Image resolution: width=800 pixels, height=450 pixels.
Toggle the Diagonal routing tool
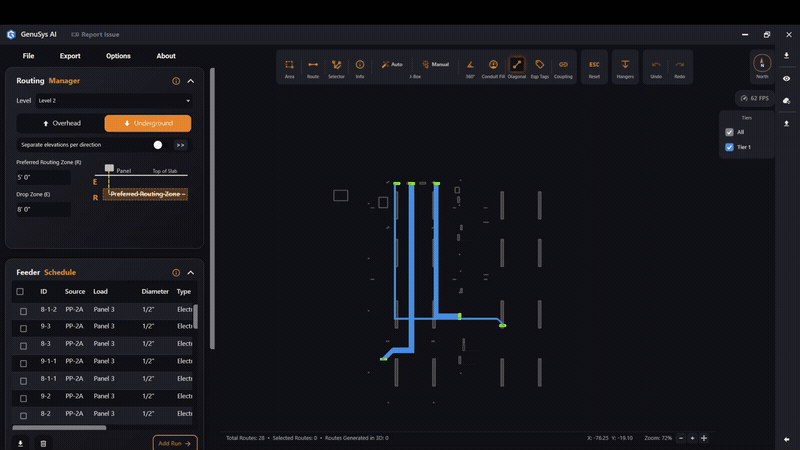click(x=517, y=68)
